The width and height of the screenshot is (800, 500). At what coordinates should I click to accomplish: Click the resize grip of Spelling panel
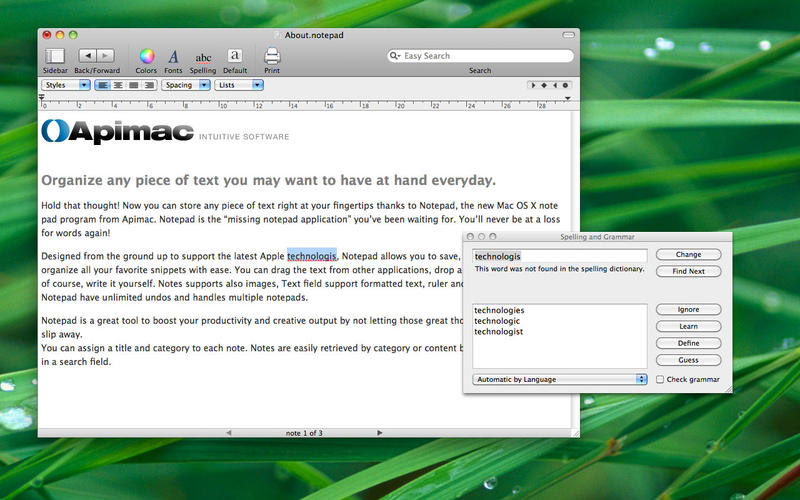point(728,389)
